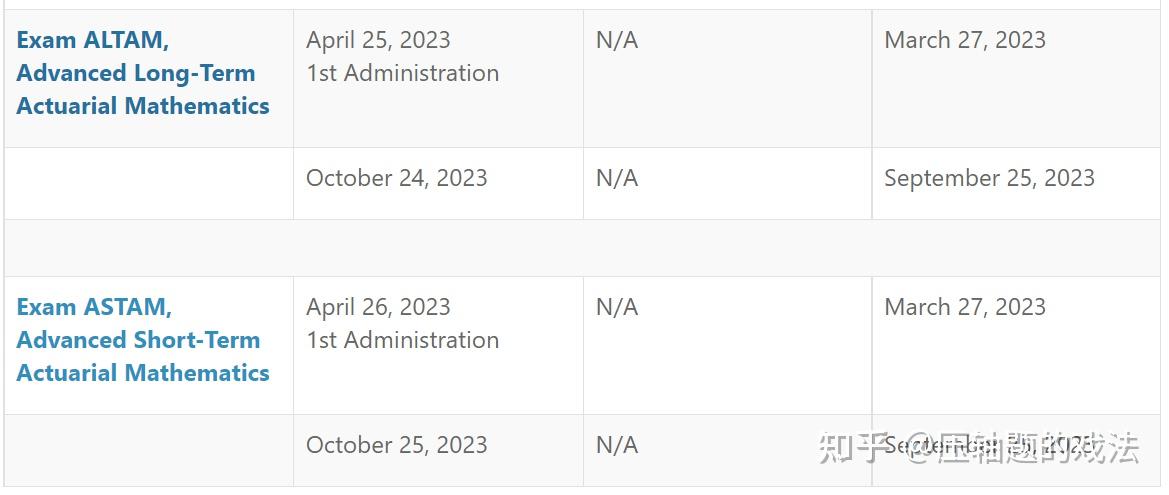Click N/A in the April 26 row
The height and width of the screenshot is (495, 1169).
616,307
